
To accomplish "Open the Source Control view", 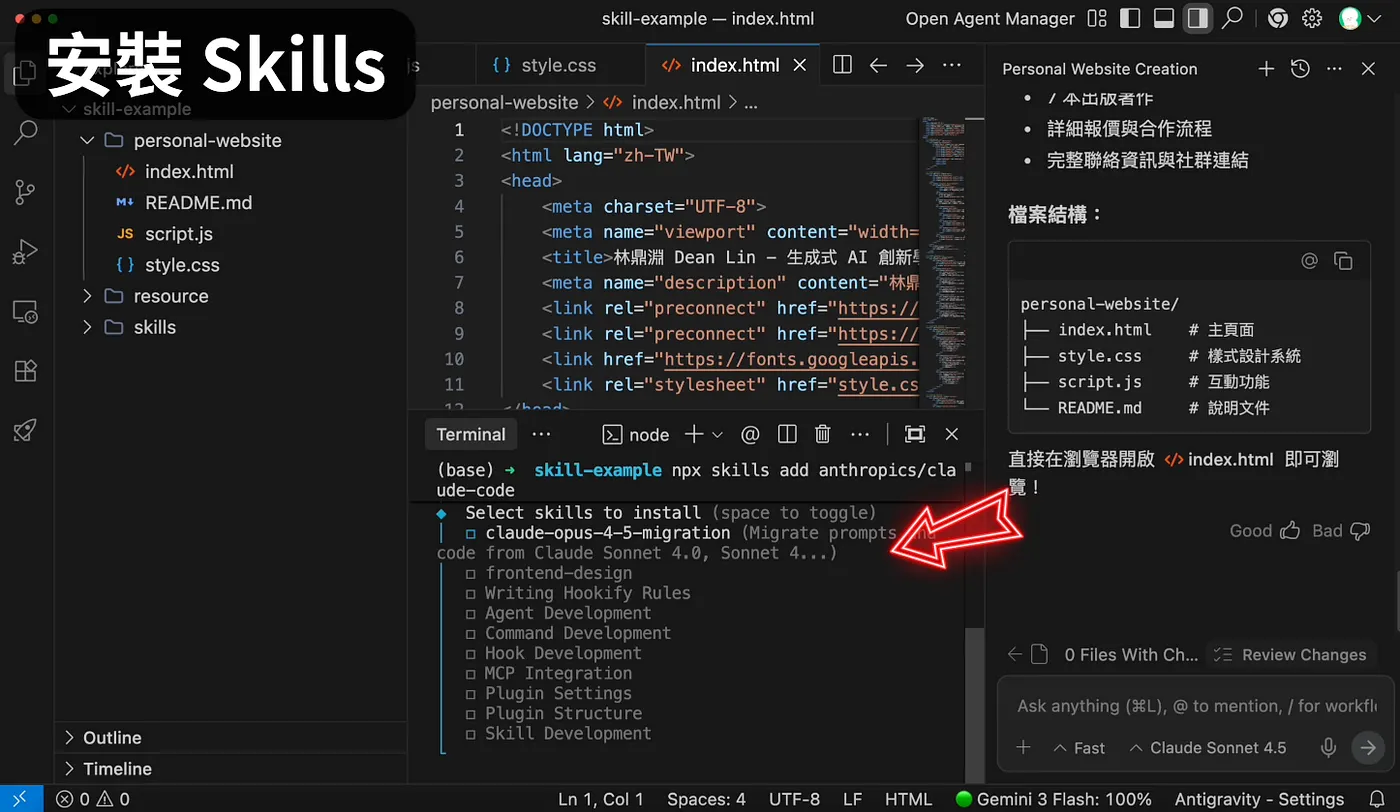I will click(26, 192).
